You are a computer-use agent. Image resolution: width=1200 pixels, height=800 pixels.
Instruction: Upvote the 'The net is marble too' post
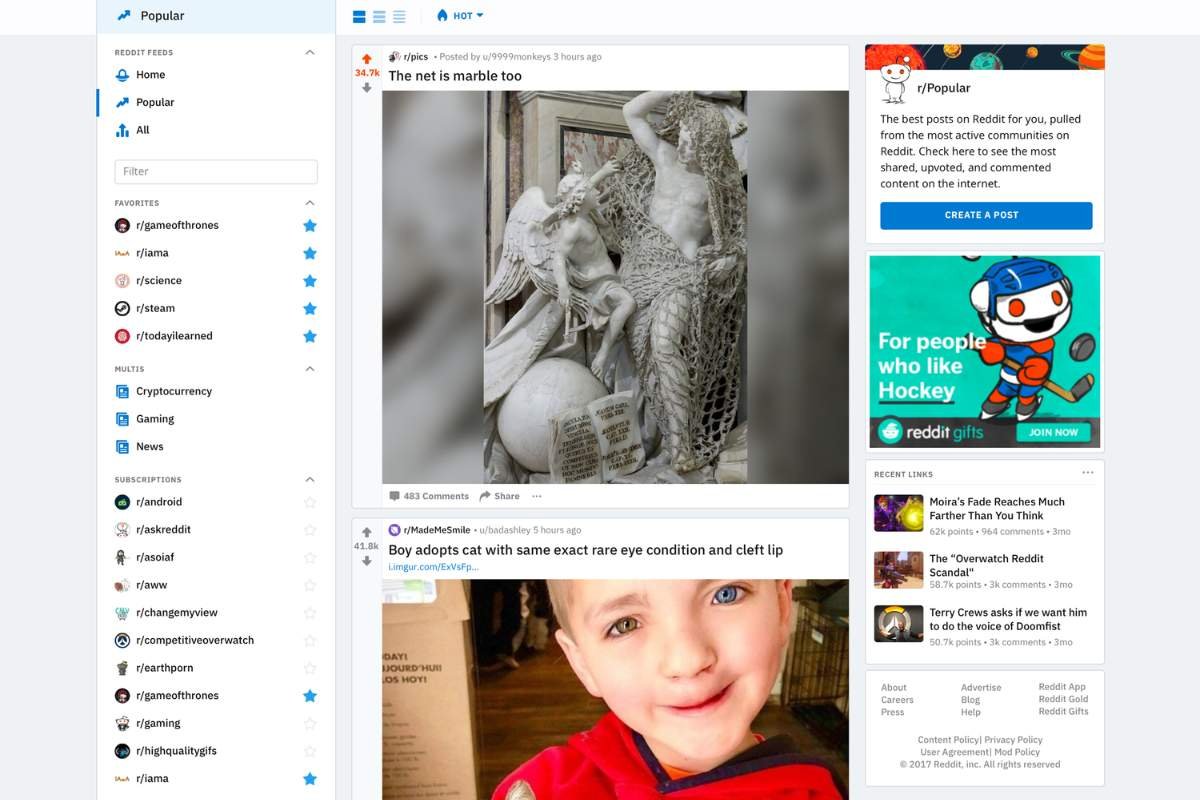coord(367,59)
